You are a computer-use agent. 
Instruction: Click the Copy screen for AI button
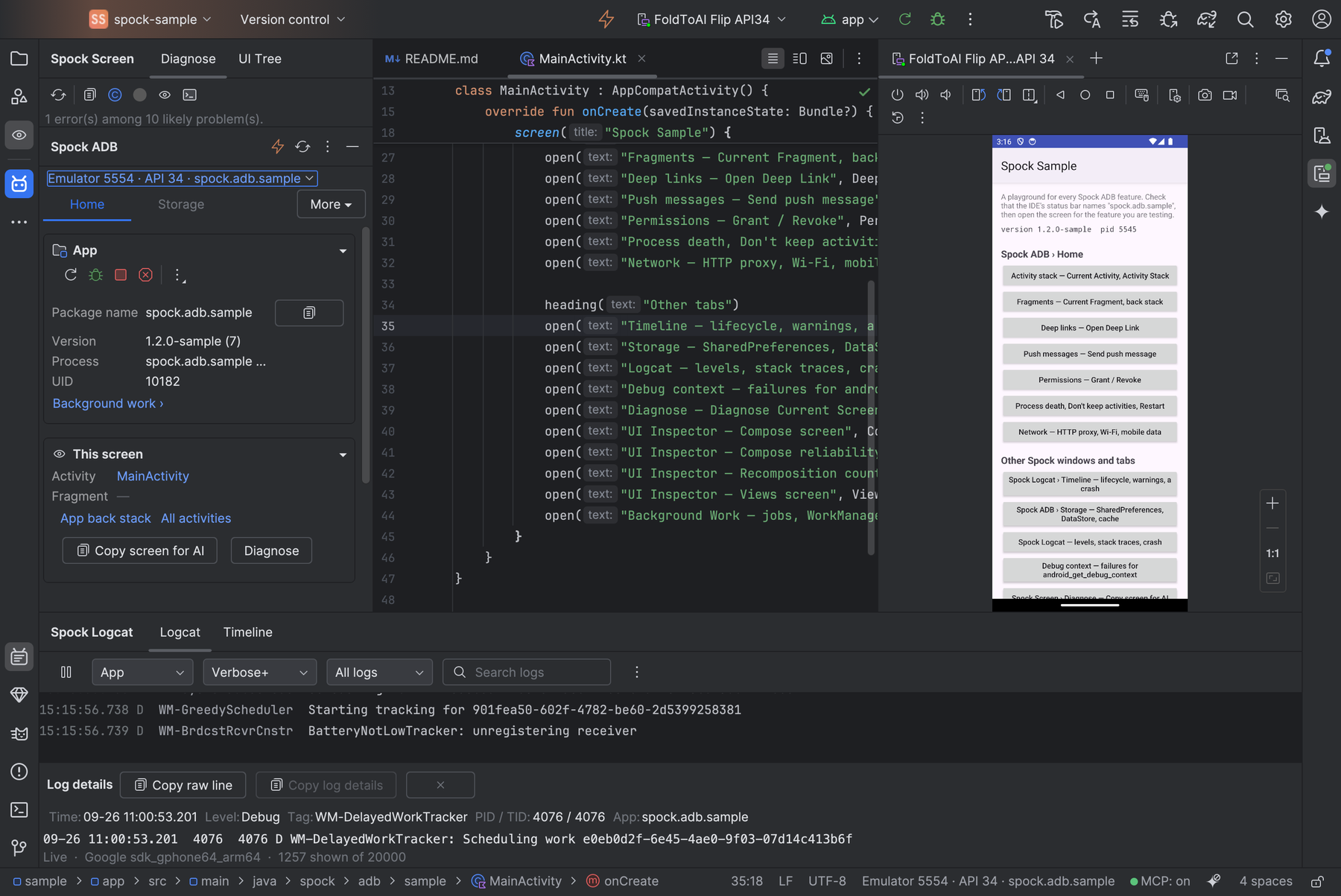tap(140, 550)
